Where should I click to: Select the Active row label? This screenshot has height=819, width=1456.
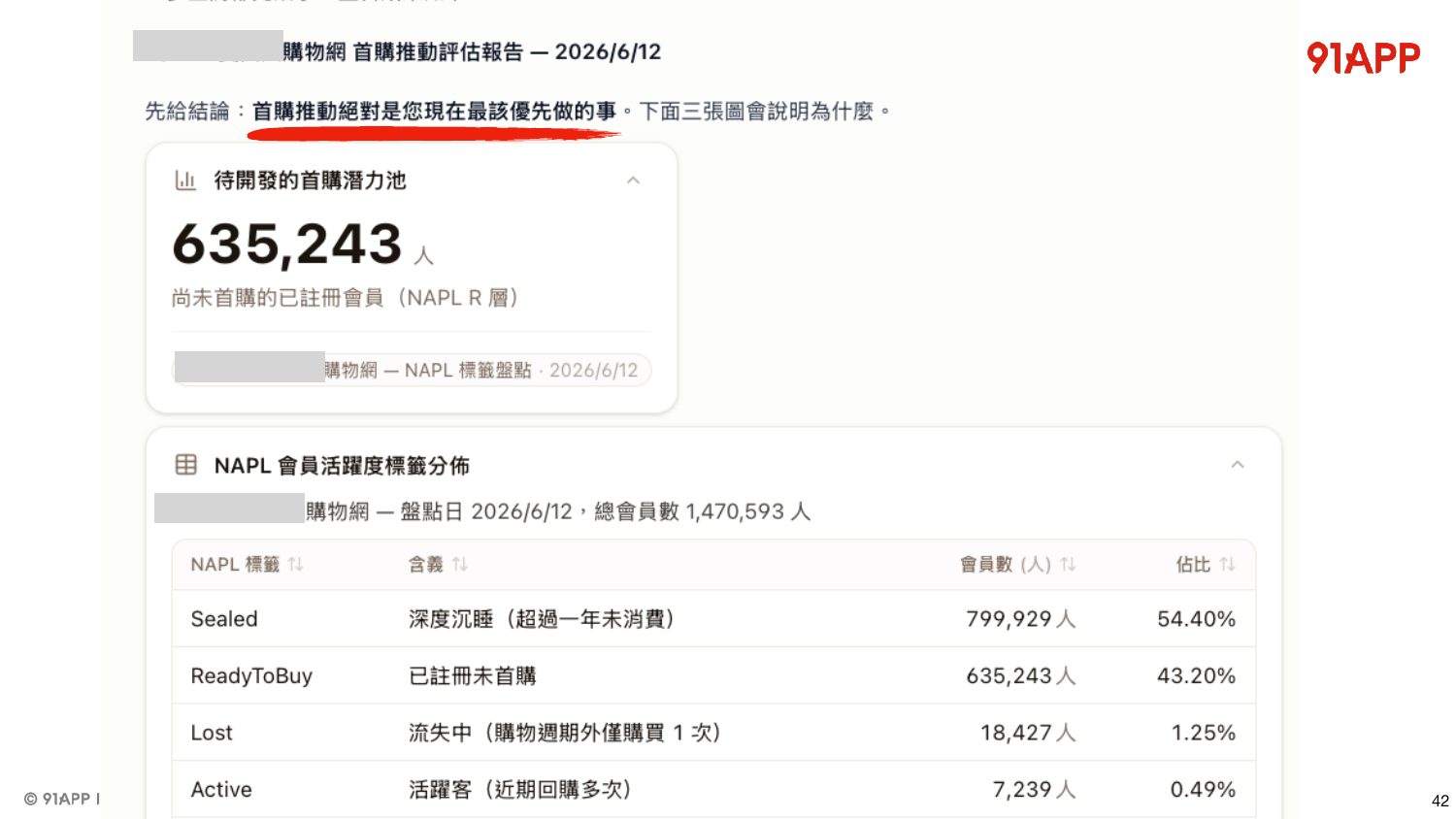pyautogui.click(x=221, y=790)
